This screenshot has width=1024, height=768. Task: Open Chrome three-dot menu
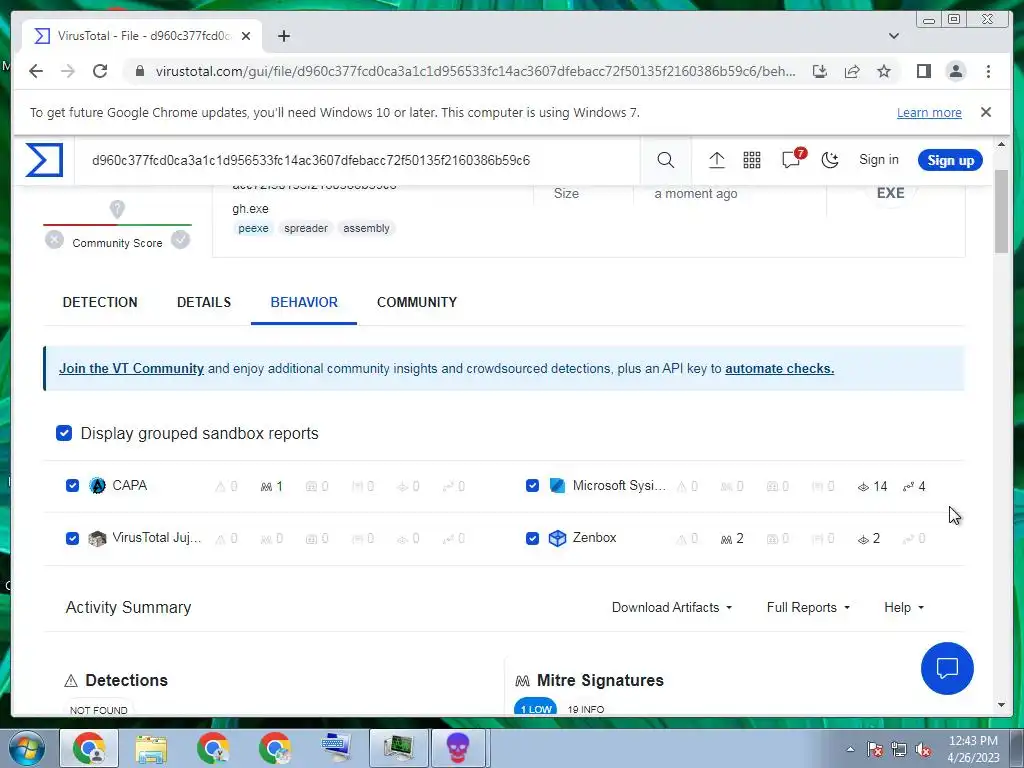pyautogui.click(x=988, y=71)
